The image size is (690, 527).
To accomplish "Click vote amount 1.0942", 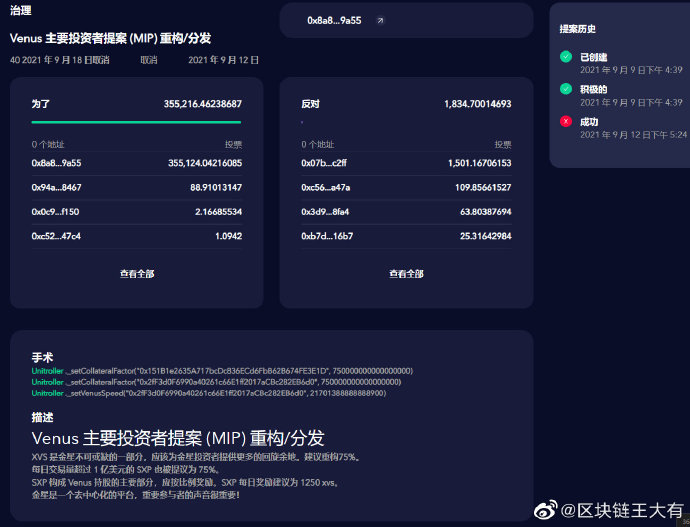I will (228, 236).
